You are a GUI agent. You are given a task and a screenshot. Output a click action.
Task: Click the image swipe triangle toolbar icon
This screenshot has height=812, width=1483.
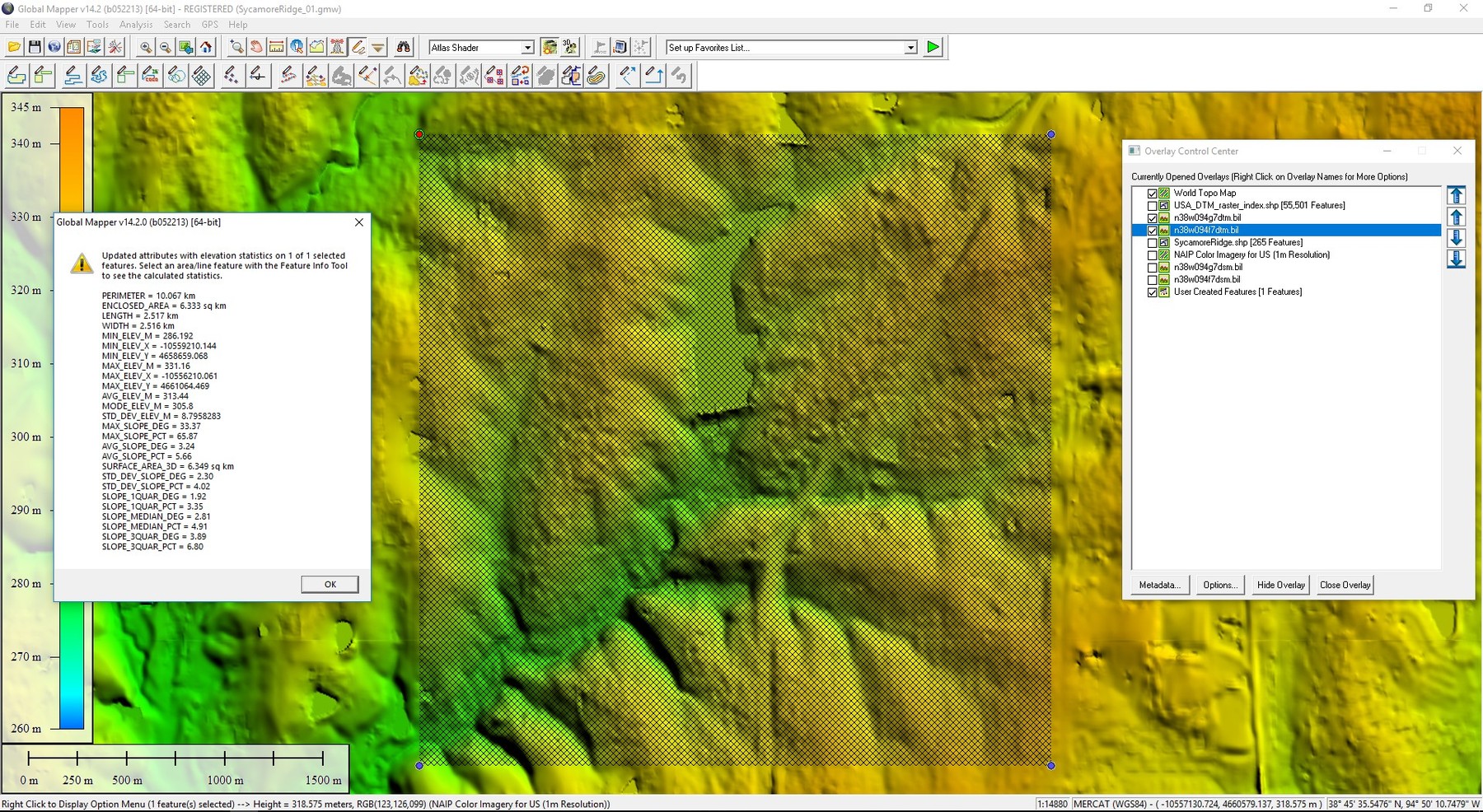pos(377,47)
